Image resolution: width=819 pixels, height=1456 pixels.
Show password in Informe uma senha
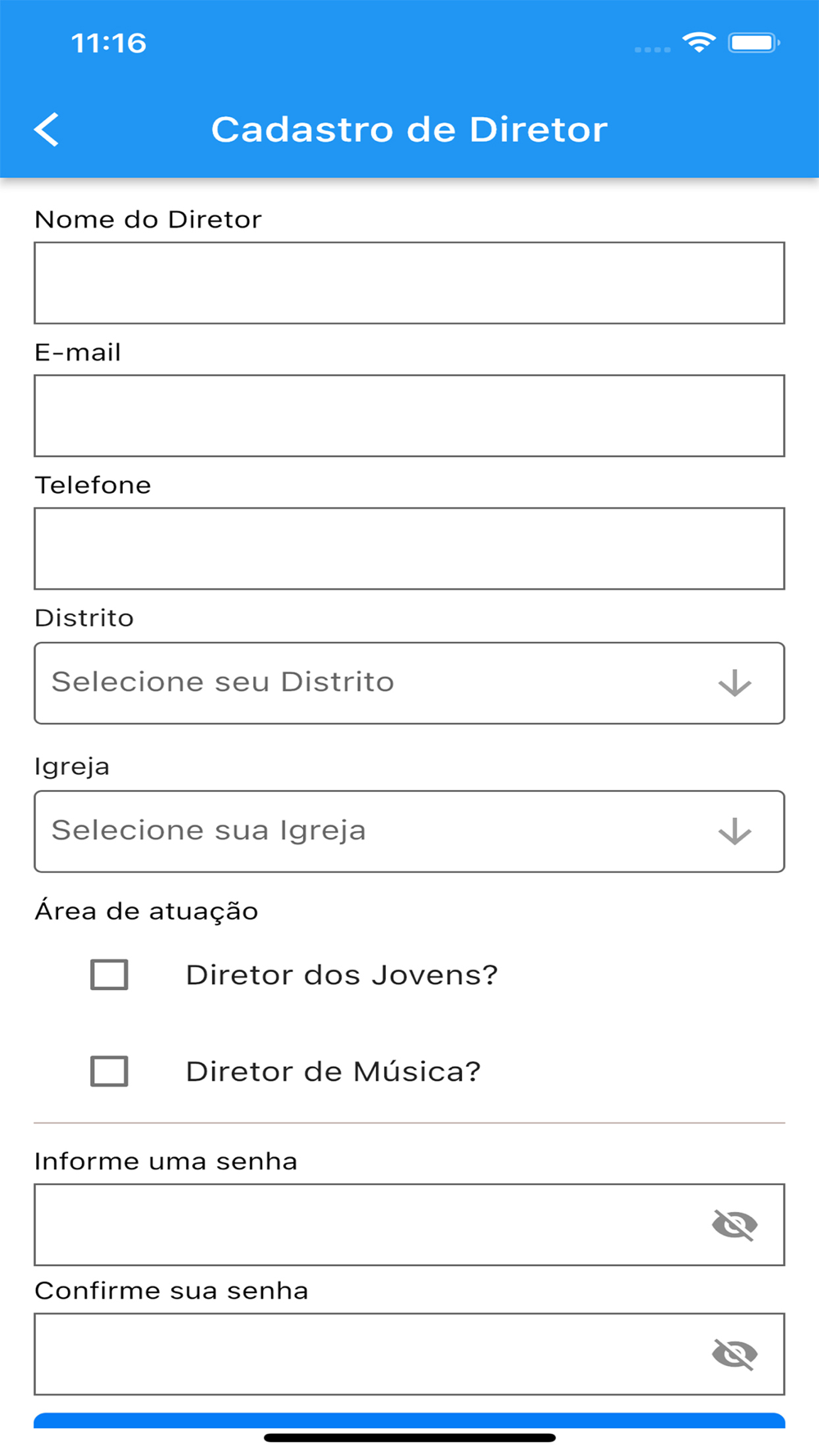pyautogui.click(x=735, y=1225)
